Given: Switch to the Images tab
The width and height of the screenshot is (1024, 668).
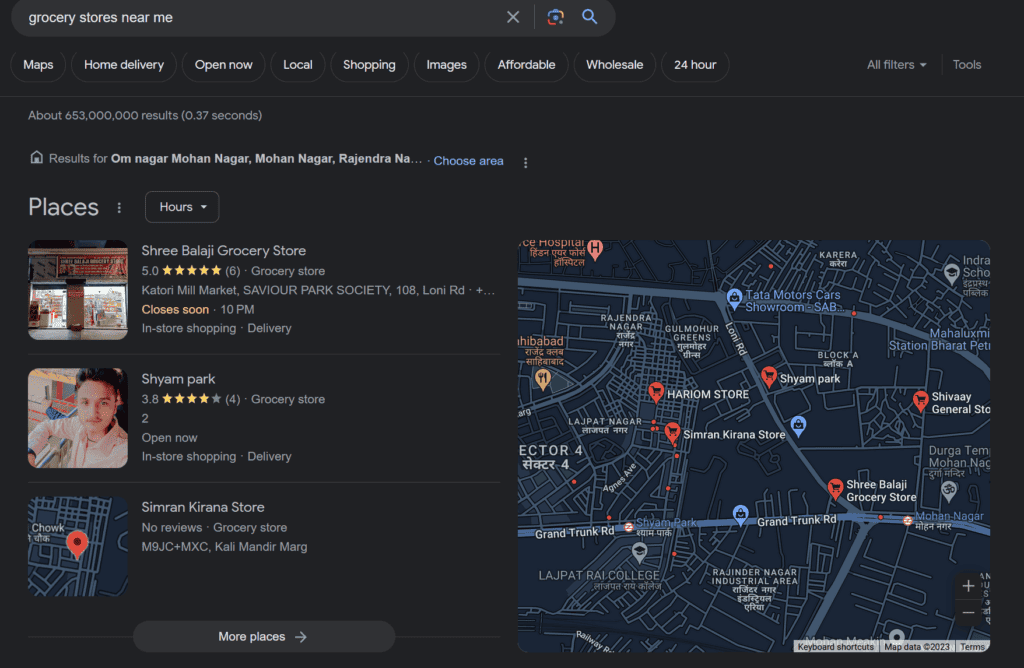Looking at the screenshot, I should click(445, 64).
